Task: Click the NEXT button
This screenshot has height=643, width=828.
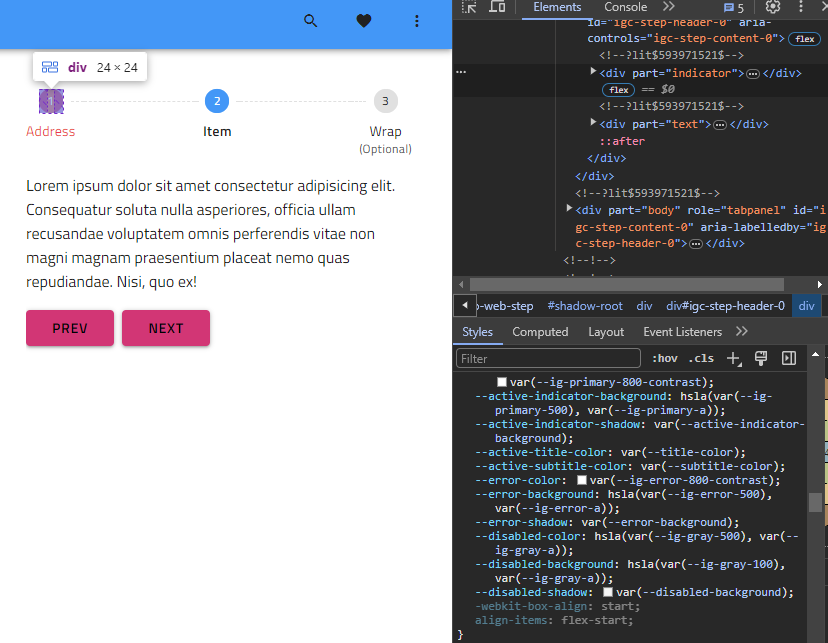Action: pos(166,328)
